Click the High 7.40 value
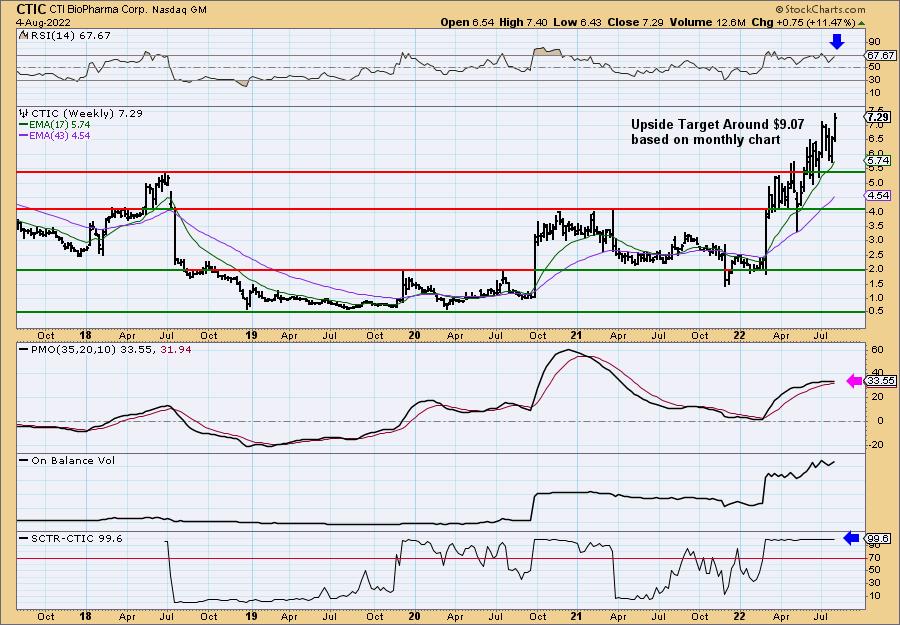 click(523, 22)
